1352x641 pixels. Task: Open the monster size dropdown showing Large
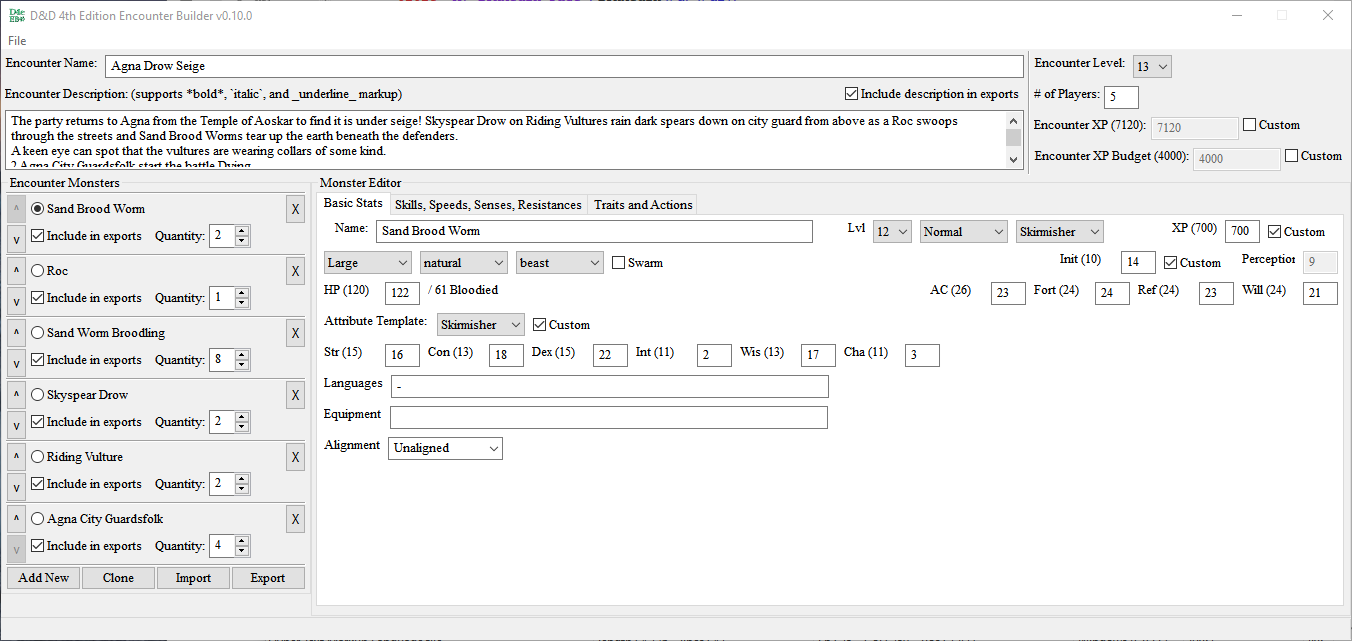click(368, 263)
